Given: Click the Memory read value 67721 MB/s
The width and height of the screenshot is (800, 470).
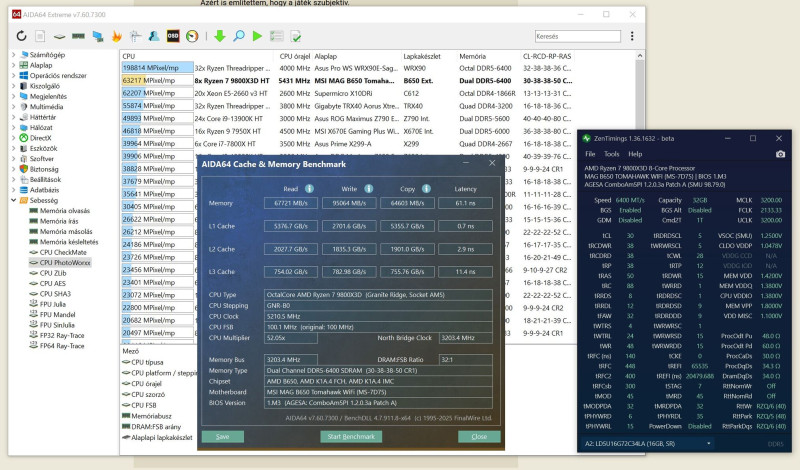Looking at the screenshot, I should click(291, 203).
